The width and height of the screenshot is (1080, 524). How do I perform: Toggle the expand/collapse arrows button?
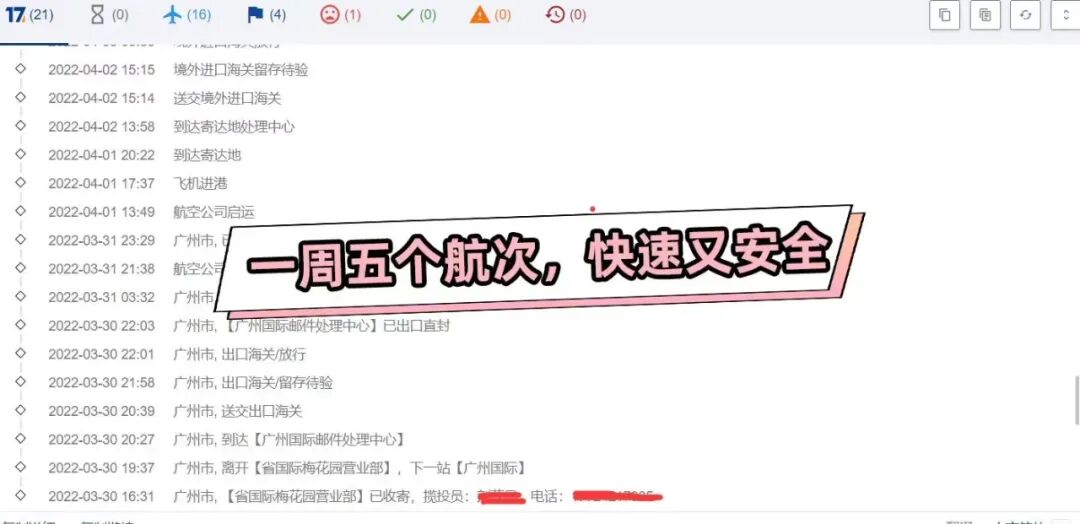[1066, 15]
